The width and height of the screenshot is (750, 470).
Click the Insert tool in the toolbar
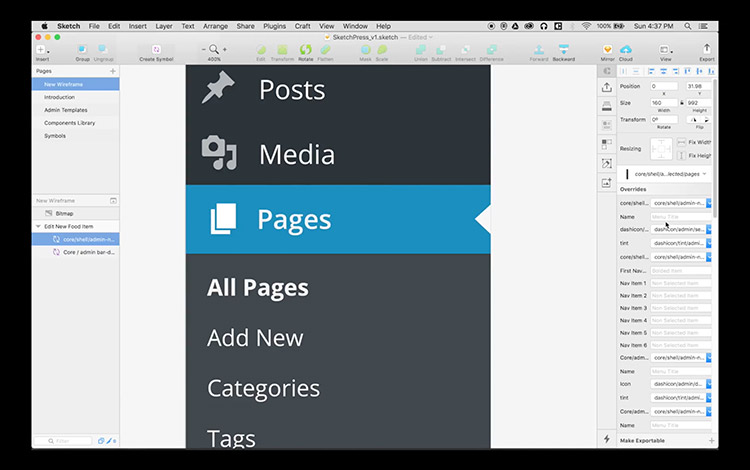[42, 50]
